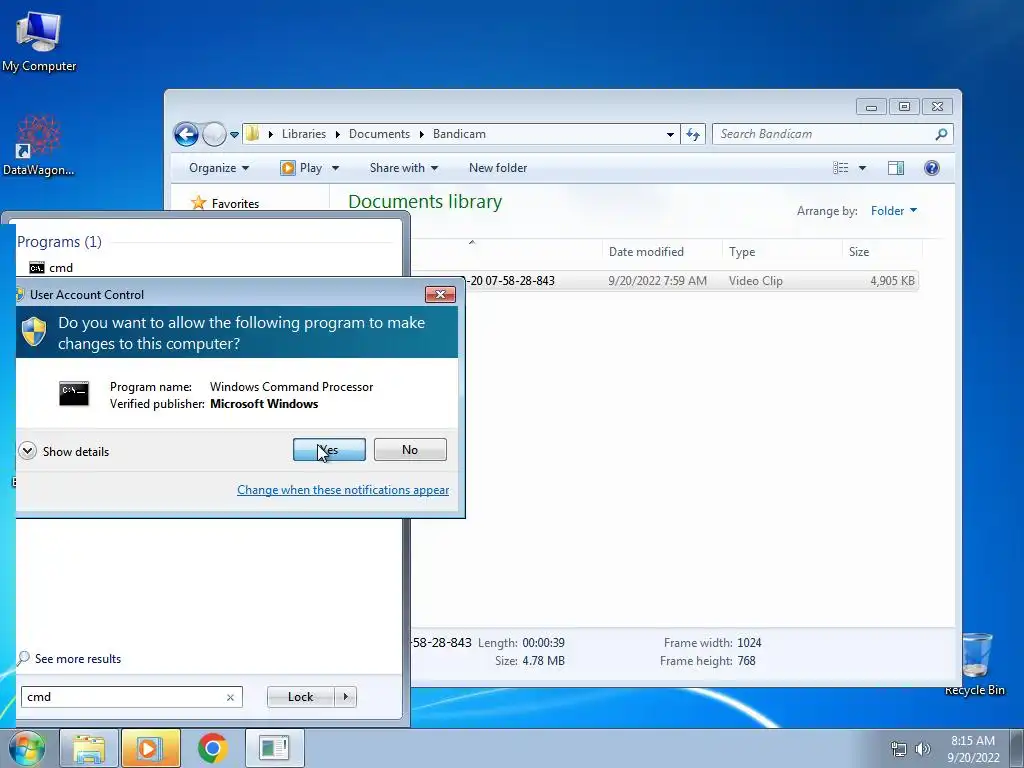Click the Explorer forward navigation button

click(214, 135)
